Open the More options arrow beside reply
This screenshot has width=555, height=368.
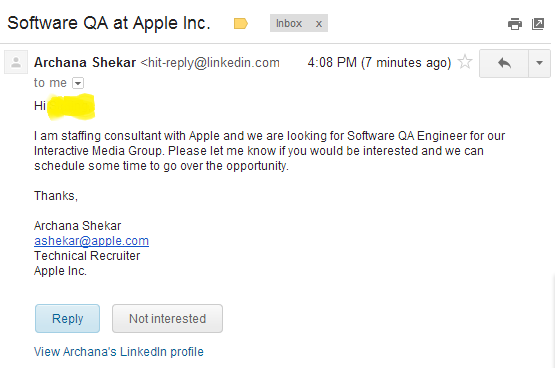(539, 63)
